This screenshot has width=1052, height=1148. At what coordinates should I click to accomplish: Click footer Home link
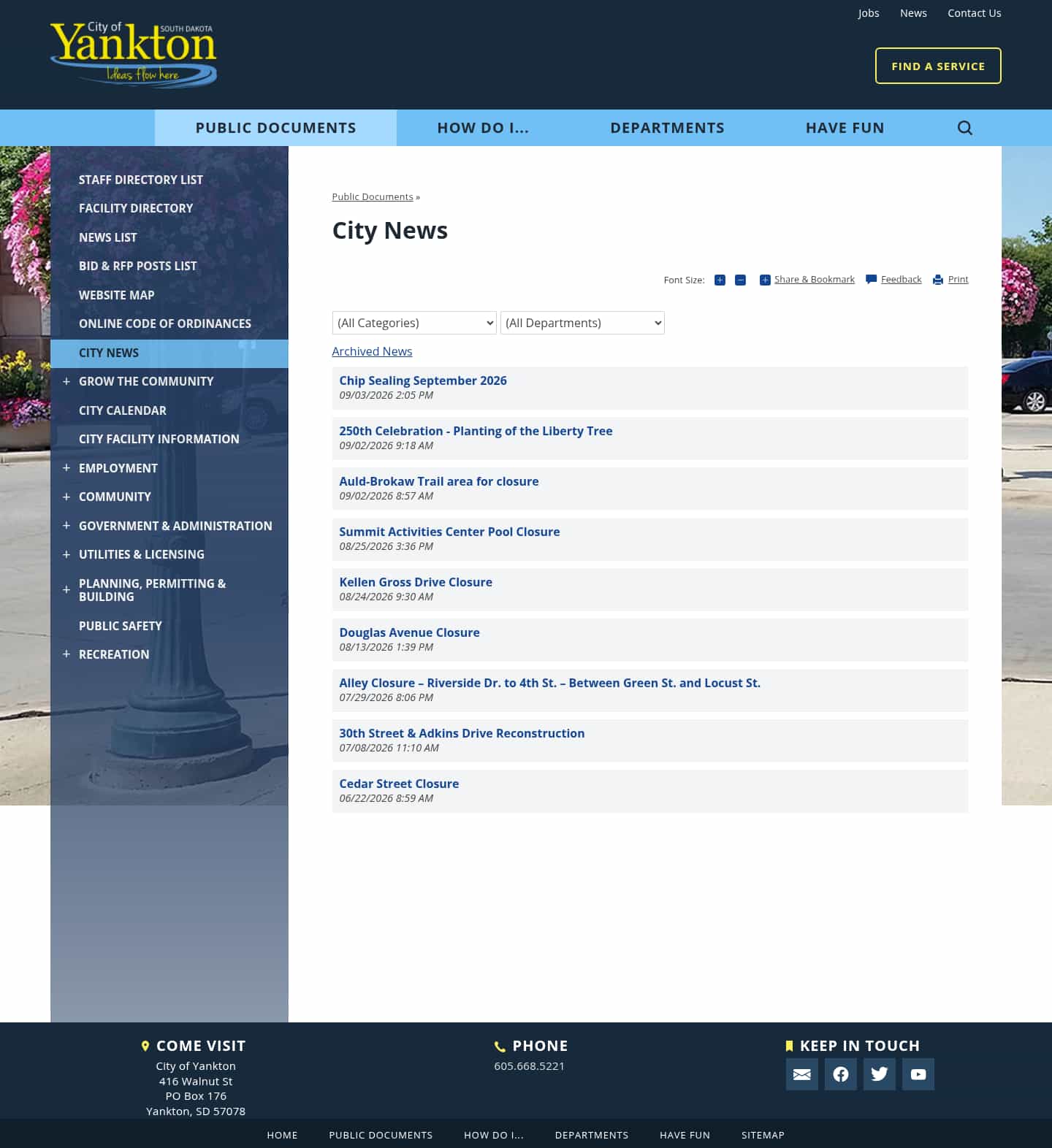coord(282,1135)
